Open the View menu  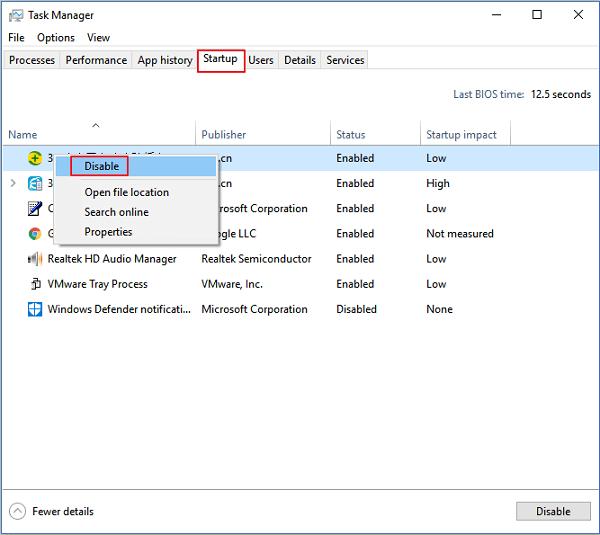98,38
